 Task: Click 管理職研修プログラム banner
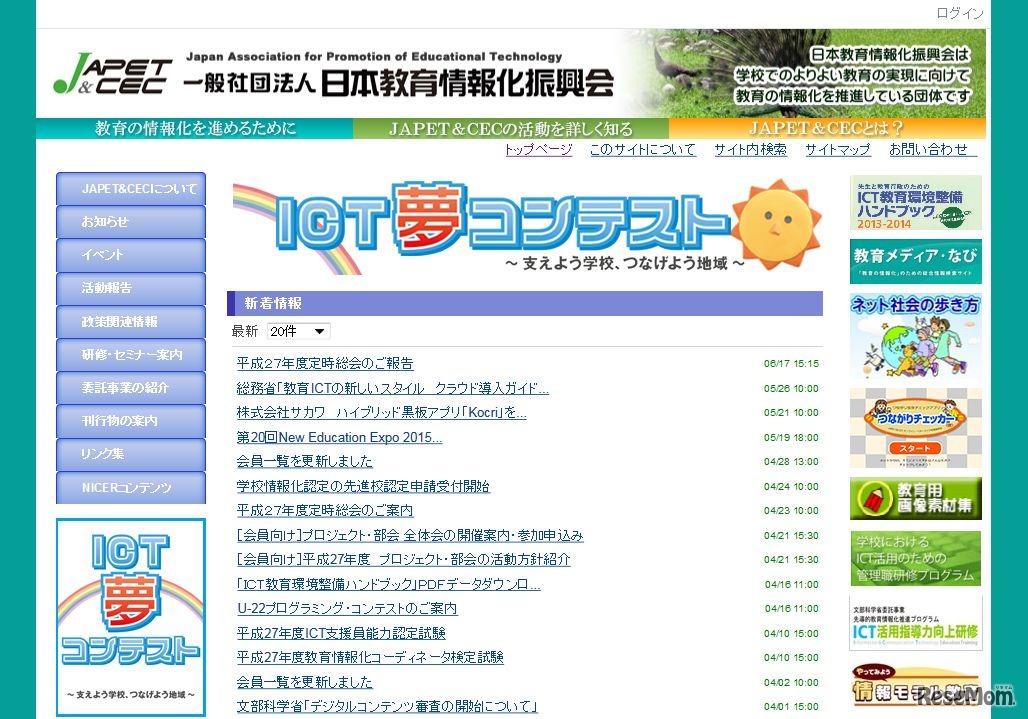[x=915, y=558]
